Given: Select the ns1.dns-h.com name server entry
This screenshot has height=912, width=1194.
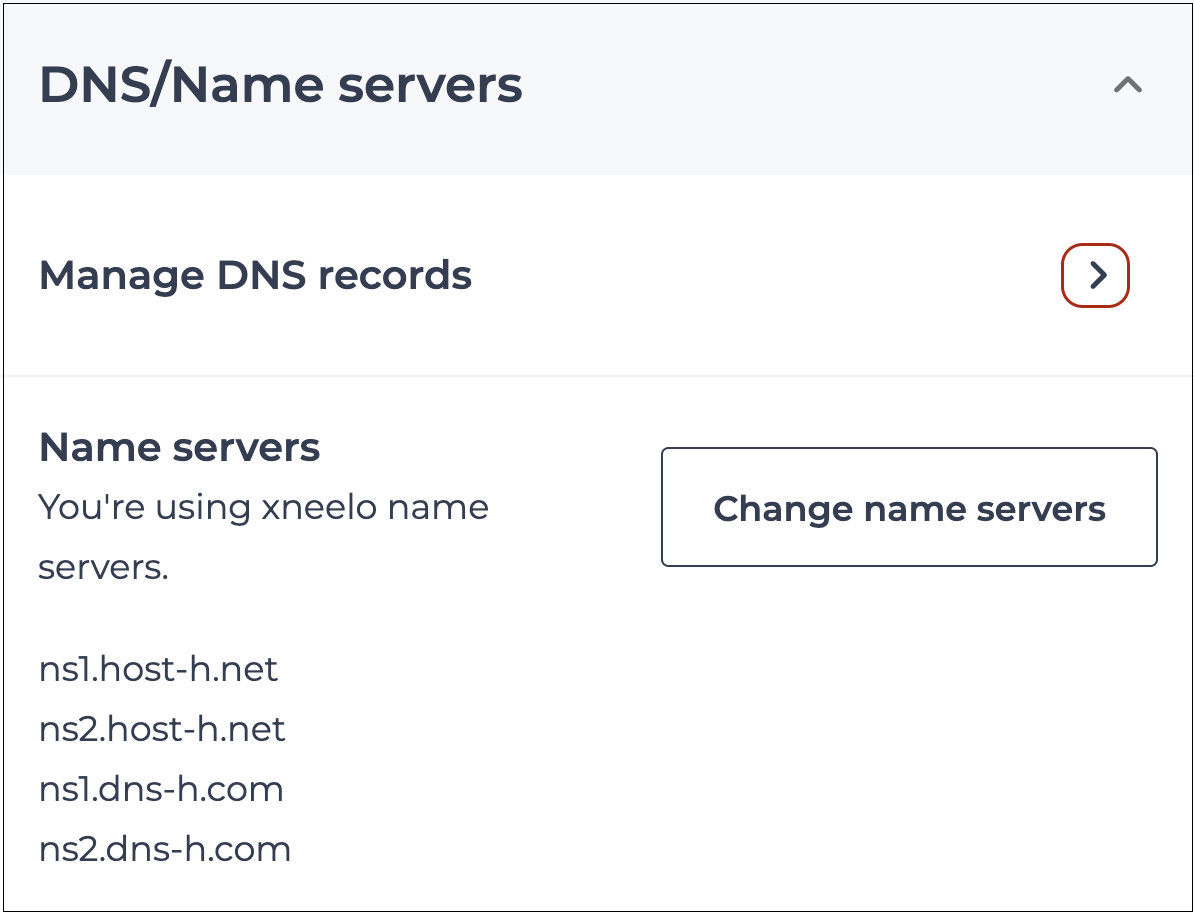Looking at the screenshot, I should (x=161, y=789).
